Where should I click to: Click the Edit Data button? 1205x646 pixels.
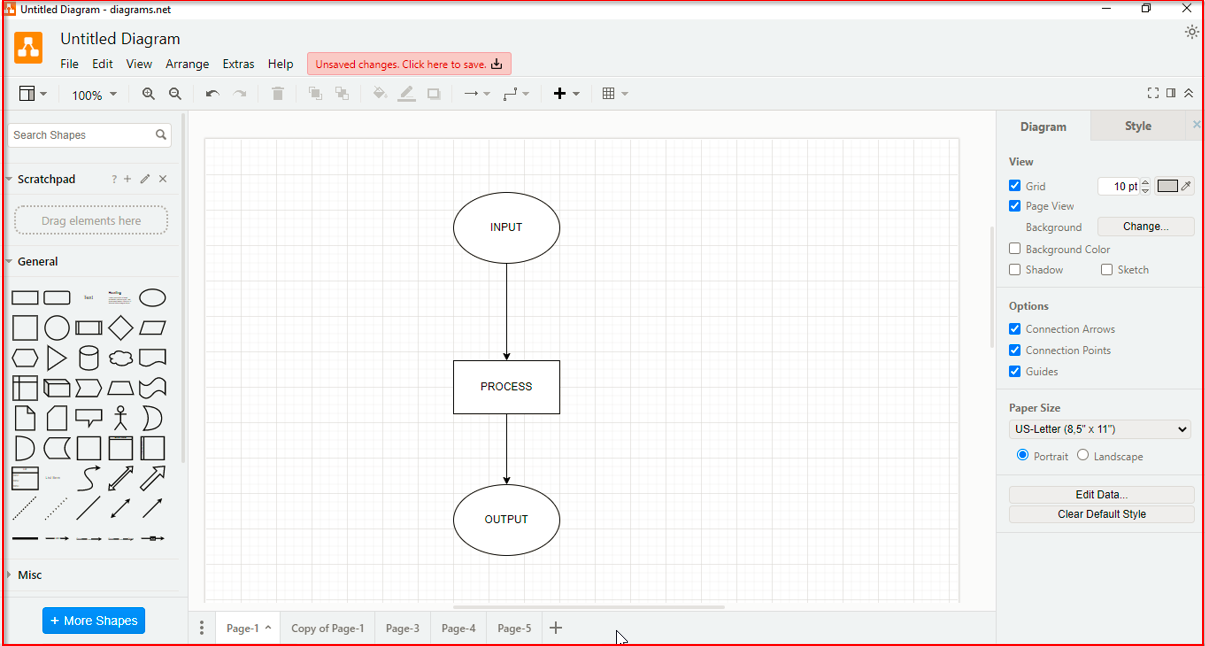pyautogui.click(x=1101, y=495)
